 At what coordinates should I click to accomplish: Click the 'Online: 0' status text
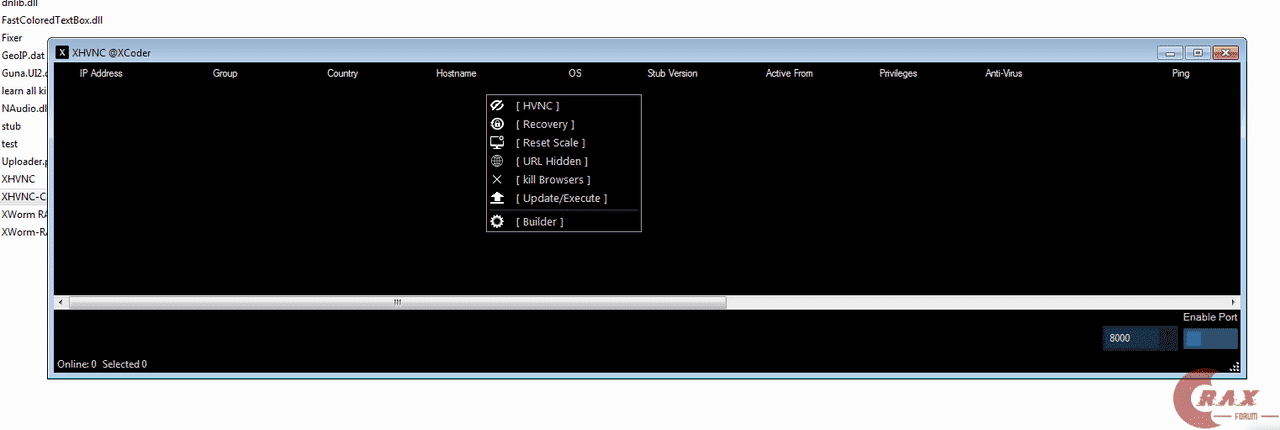77,364
